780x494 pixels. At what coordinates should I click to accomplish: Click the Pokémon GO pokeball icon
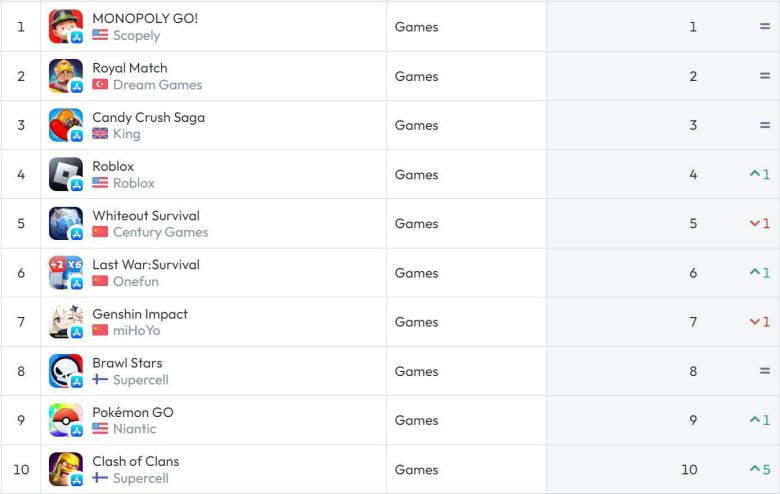[65, 420]
